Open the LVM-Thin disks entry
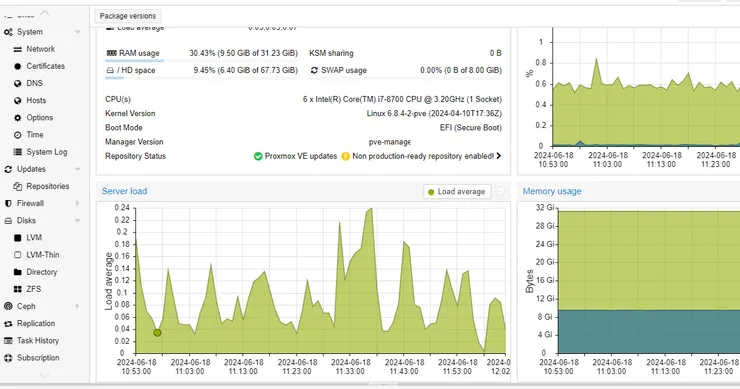This screenshot has height=389, width=740. click(43, 255)
